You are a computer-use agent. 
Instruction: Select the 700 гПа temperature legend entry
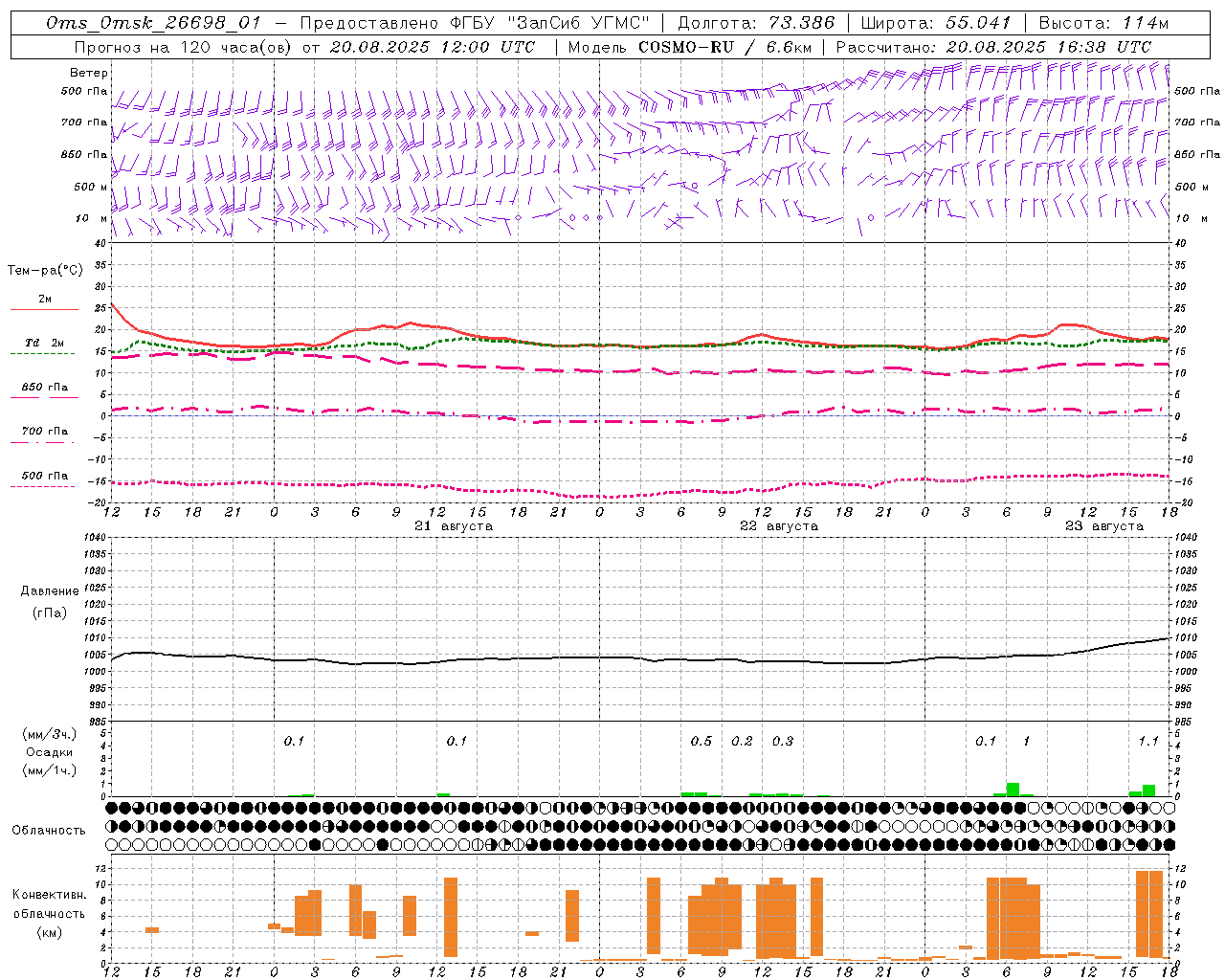45,432
